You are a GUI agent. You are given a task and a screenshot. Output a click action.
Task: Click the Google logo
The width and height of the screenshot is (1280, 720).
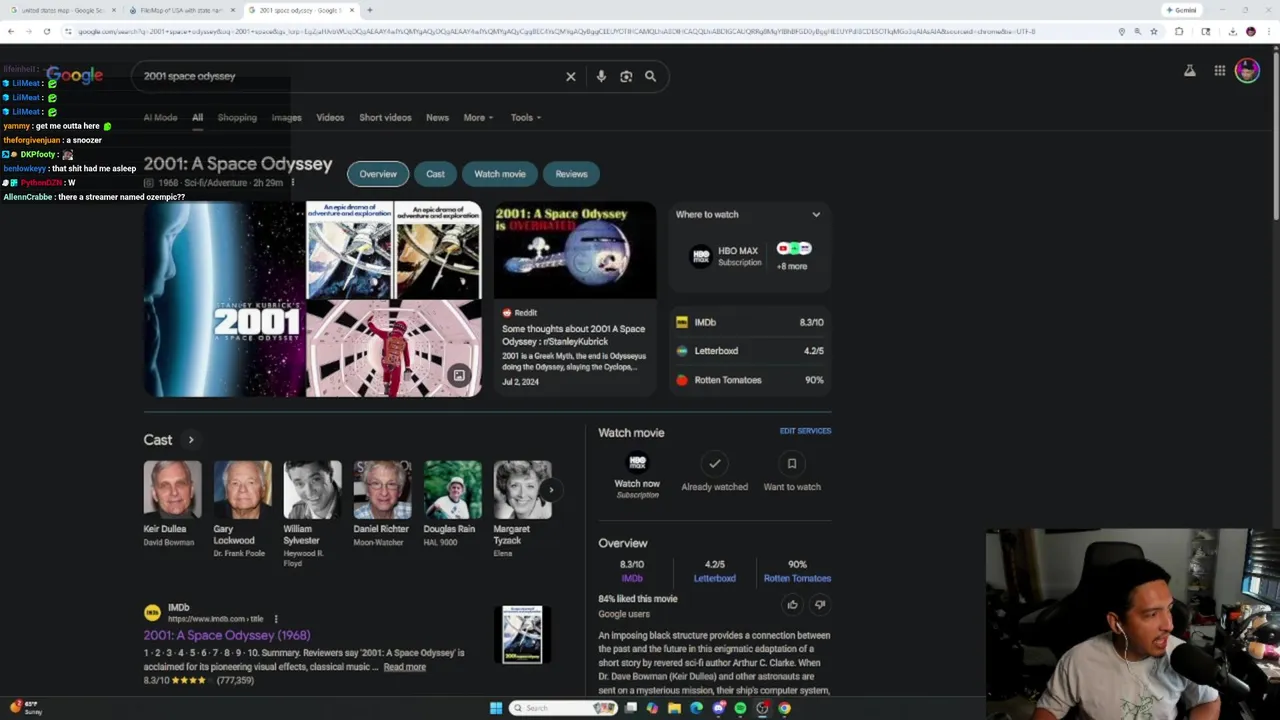click(75, 75)
